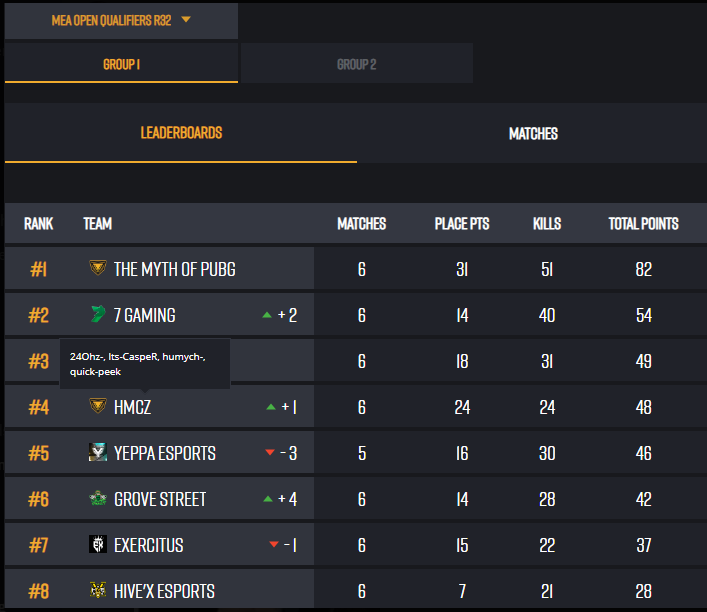Click rank #1 label

pyautogui.click(x=38, y=269)
